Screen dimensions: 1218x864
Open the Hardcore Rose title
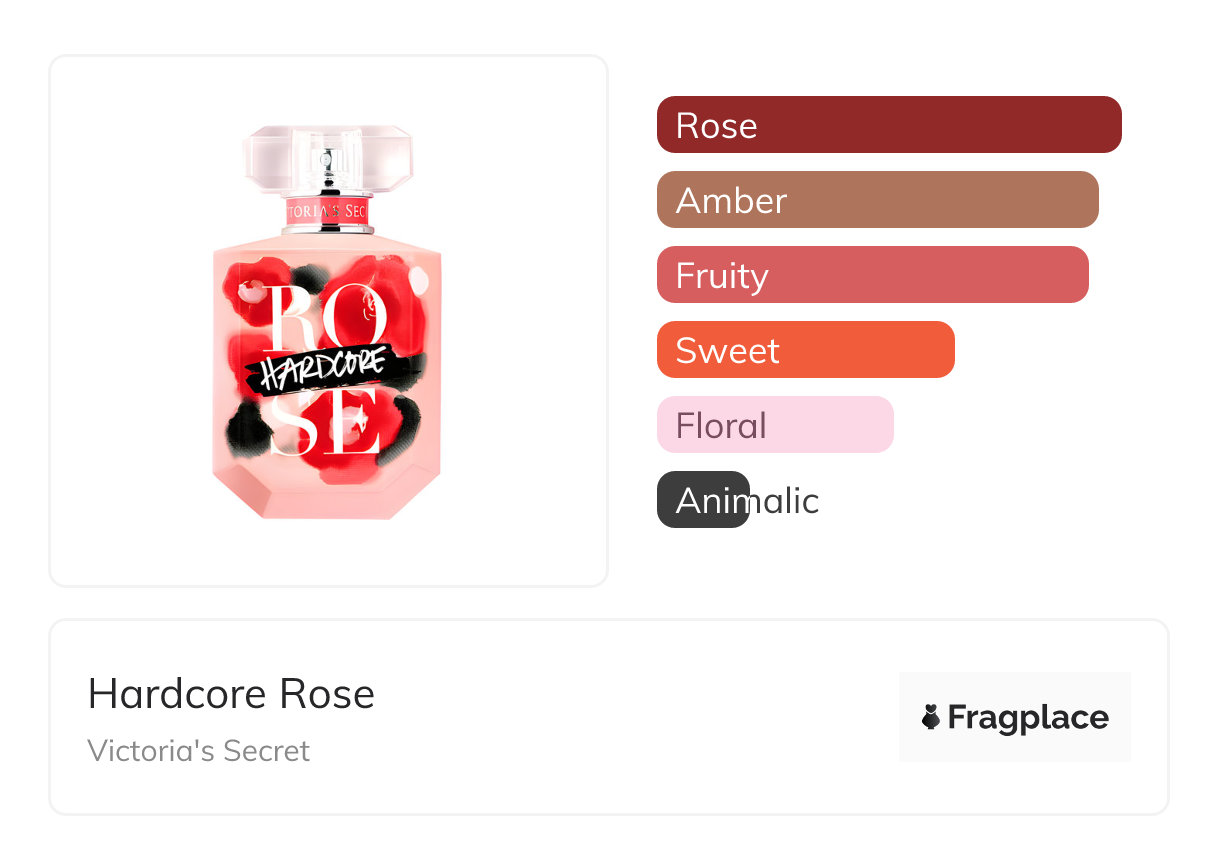click(x=231, y=694)
